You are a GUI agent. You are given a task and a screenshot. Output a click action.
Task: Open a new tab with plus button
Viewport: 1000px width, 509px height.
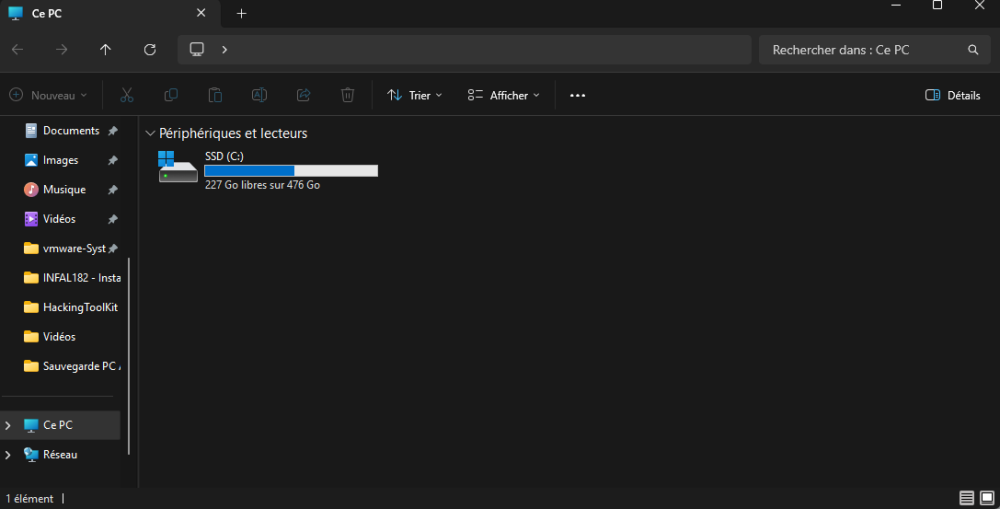pyautogui.click(x=241, y=13)
